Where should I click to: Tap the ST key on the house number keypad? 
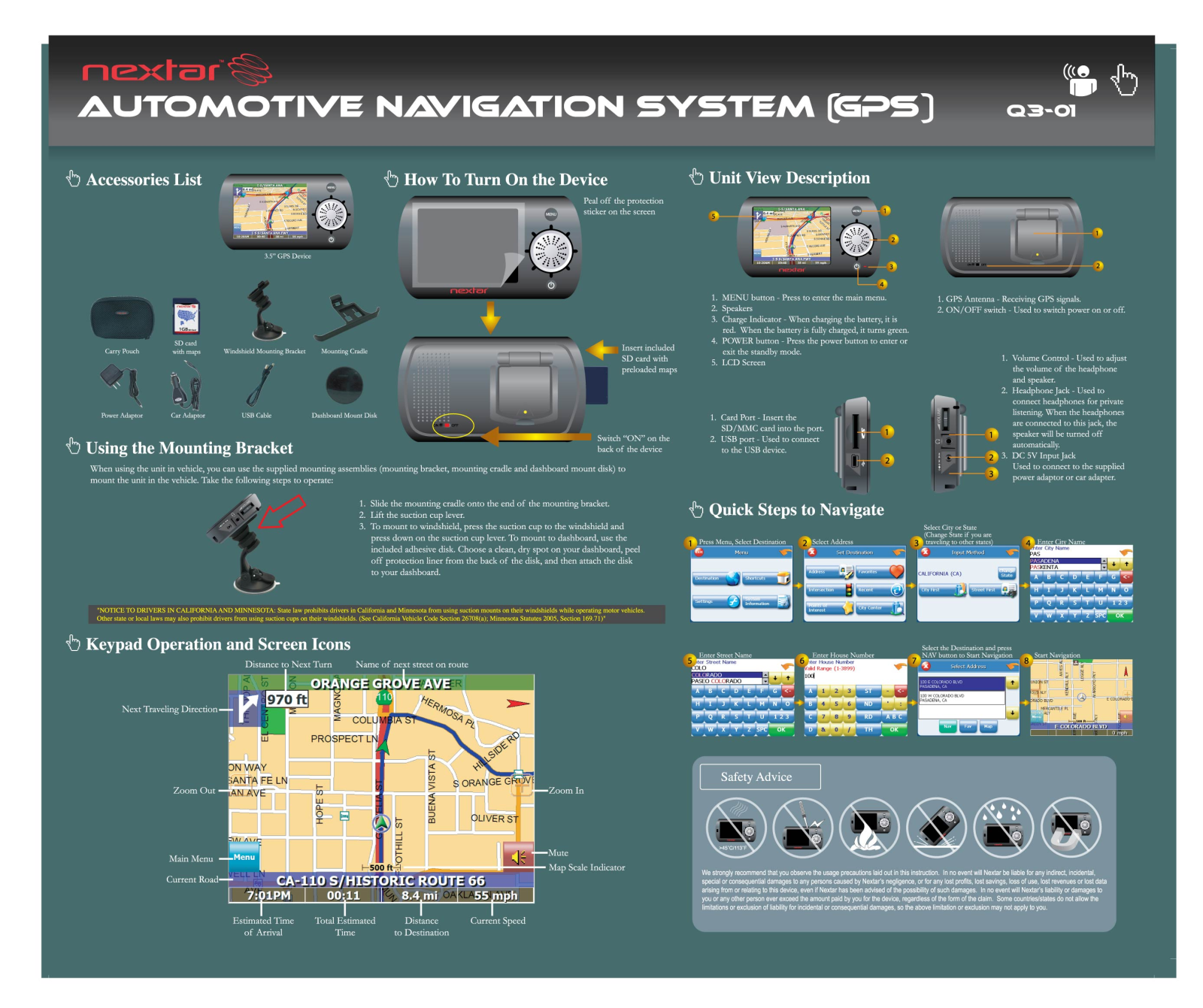(868, 691)
